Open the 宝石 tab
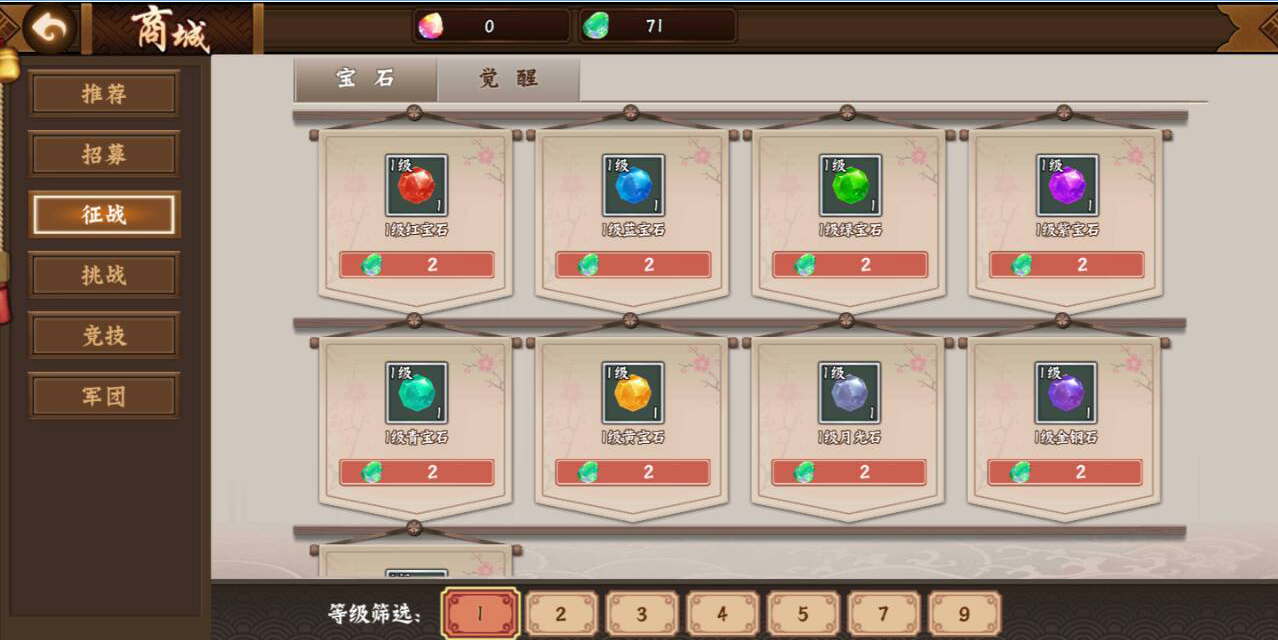1278x640 pixels. [x=365, y=79]
